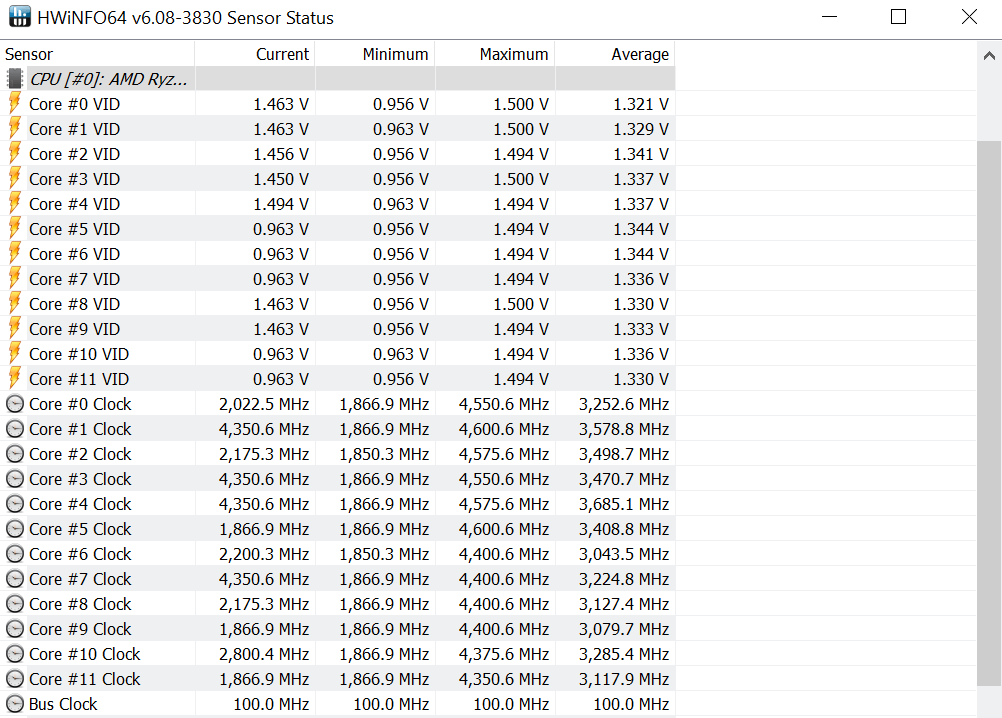1002x718 pixels.
Task: Click the clock icon for Core #8 Clock
Action: 15,604
